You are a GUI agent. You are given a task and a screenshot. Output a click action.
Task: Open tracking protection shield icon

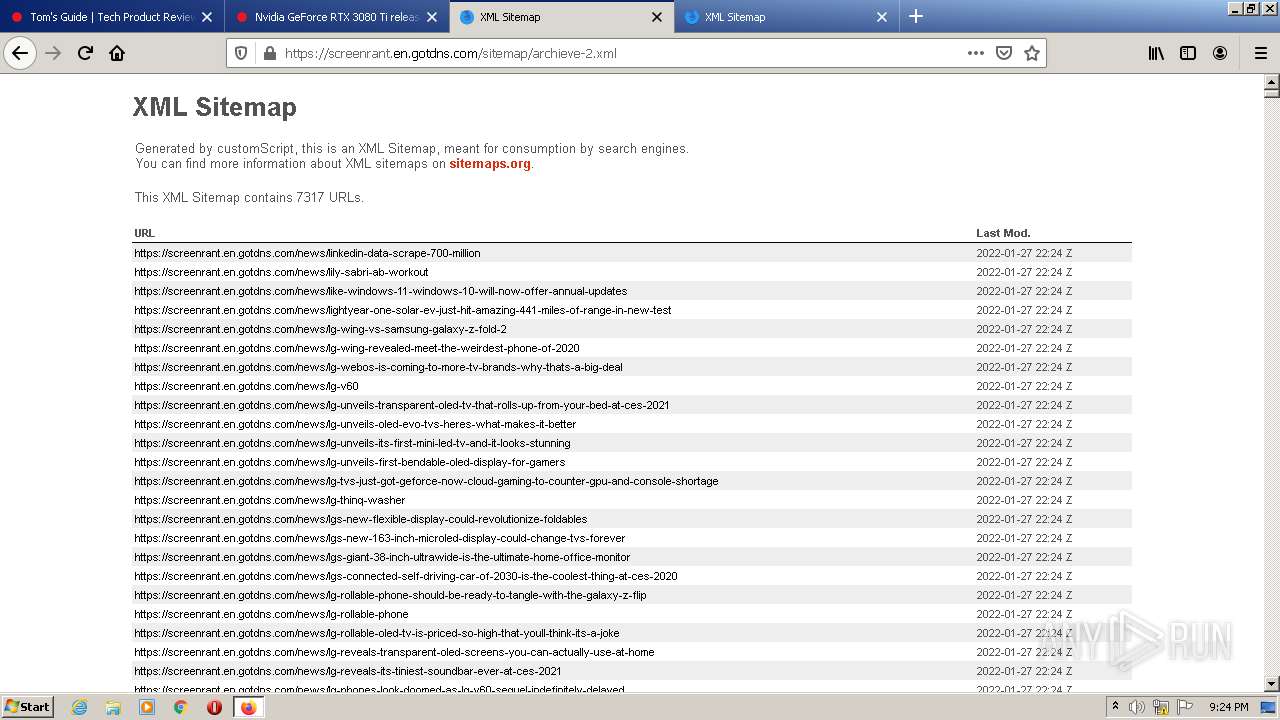tap(241, 53)
